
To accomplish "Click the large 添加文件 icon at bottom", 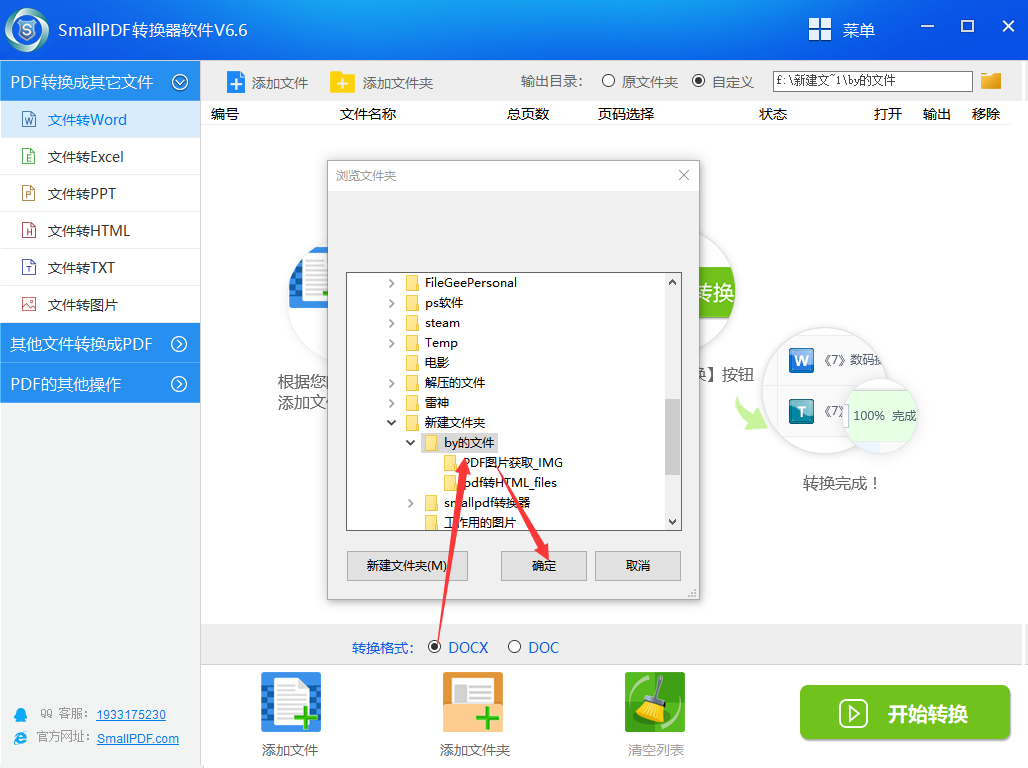I will (x=290, y=702).
